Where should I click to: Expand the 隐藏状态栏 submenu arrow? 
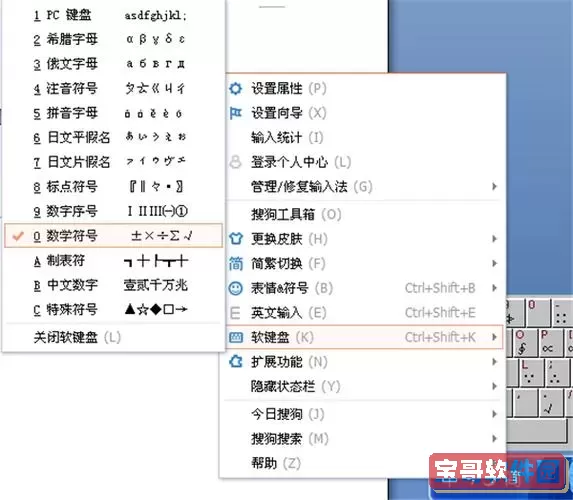[x=494, y=386]
